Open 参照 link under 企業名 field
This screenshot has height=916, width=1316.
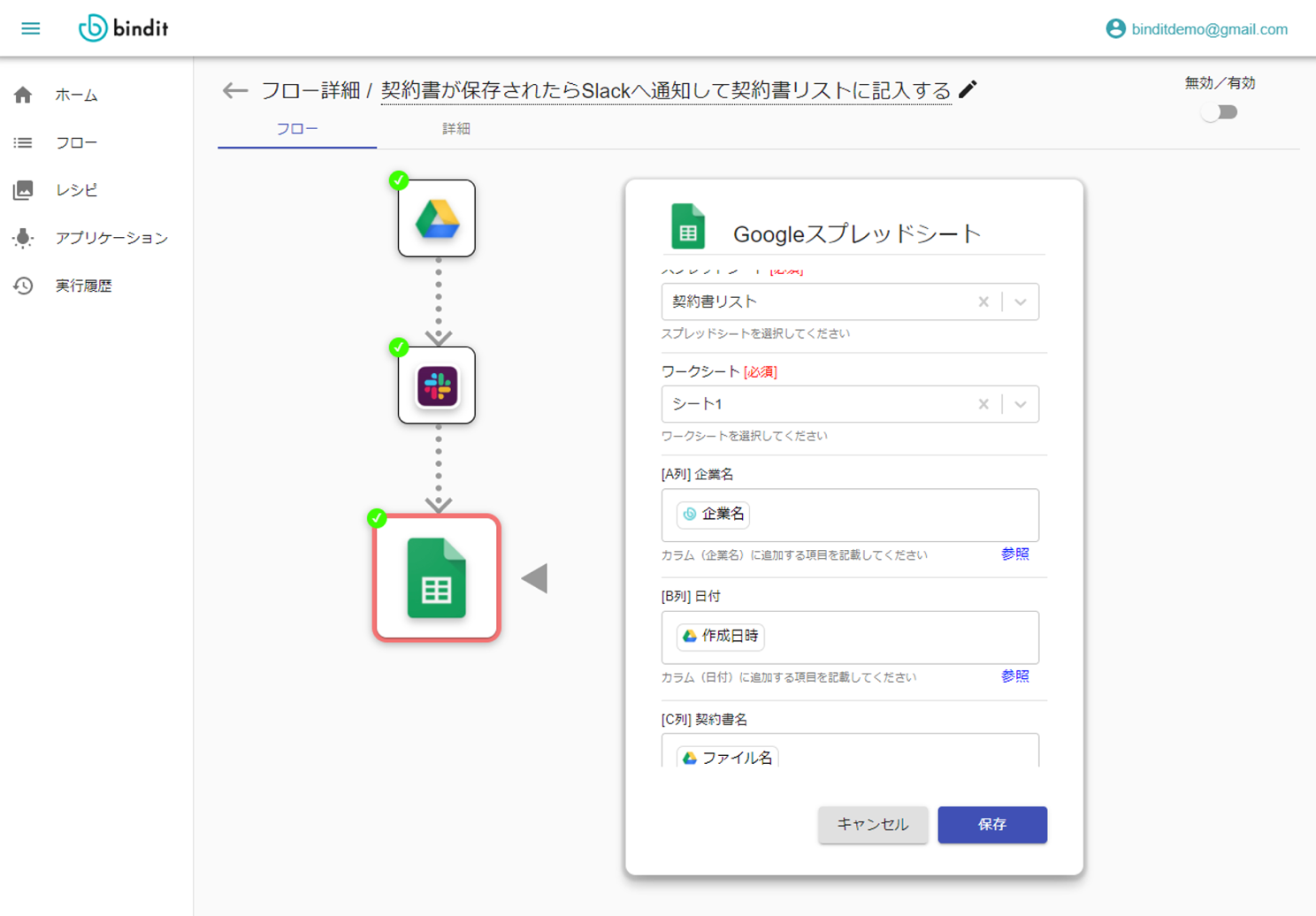1015,553
